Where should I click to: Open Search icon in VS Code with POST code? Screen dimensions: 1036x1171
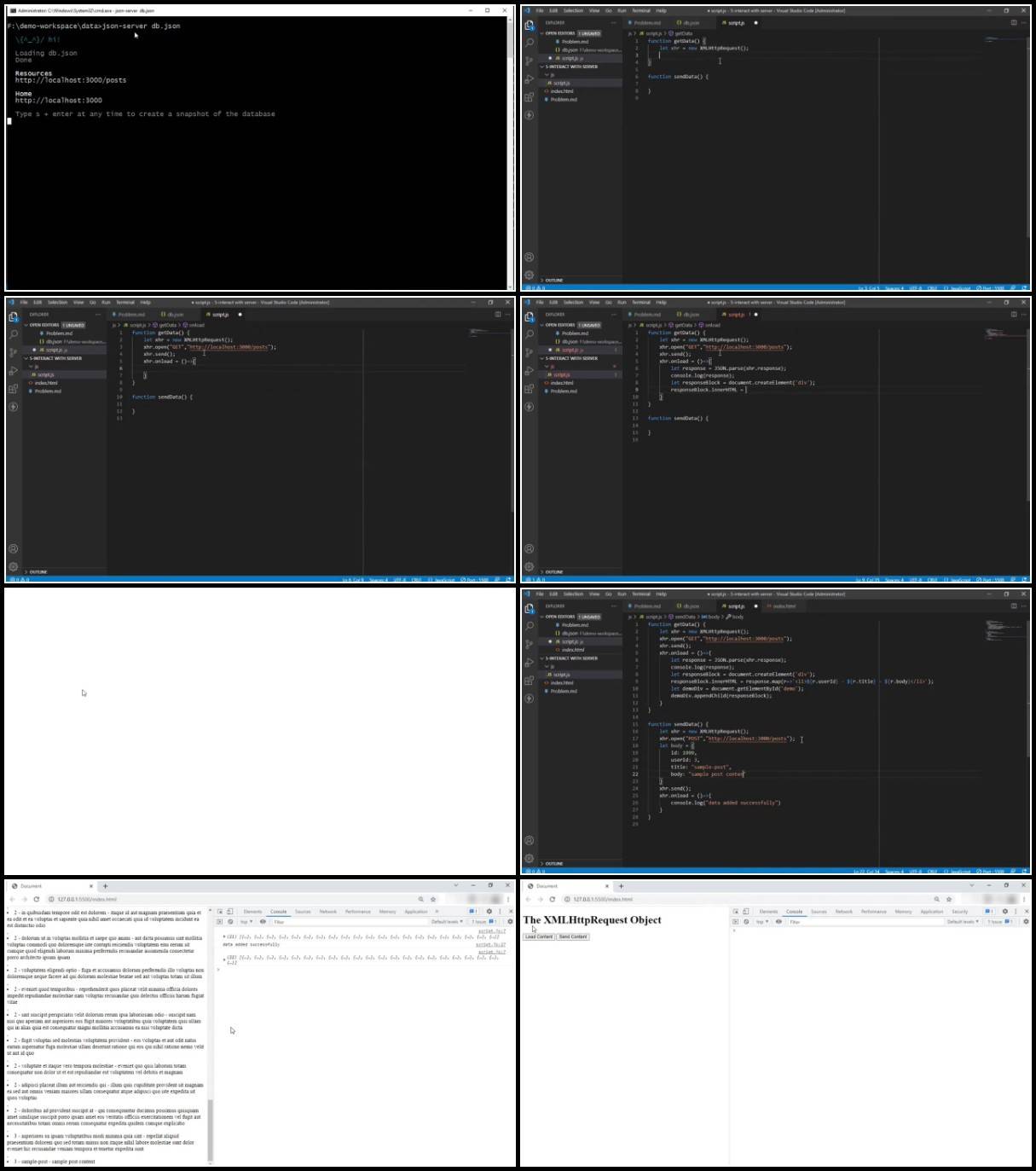click(530, 626)
